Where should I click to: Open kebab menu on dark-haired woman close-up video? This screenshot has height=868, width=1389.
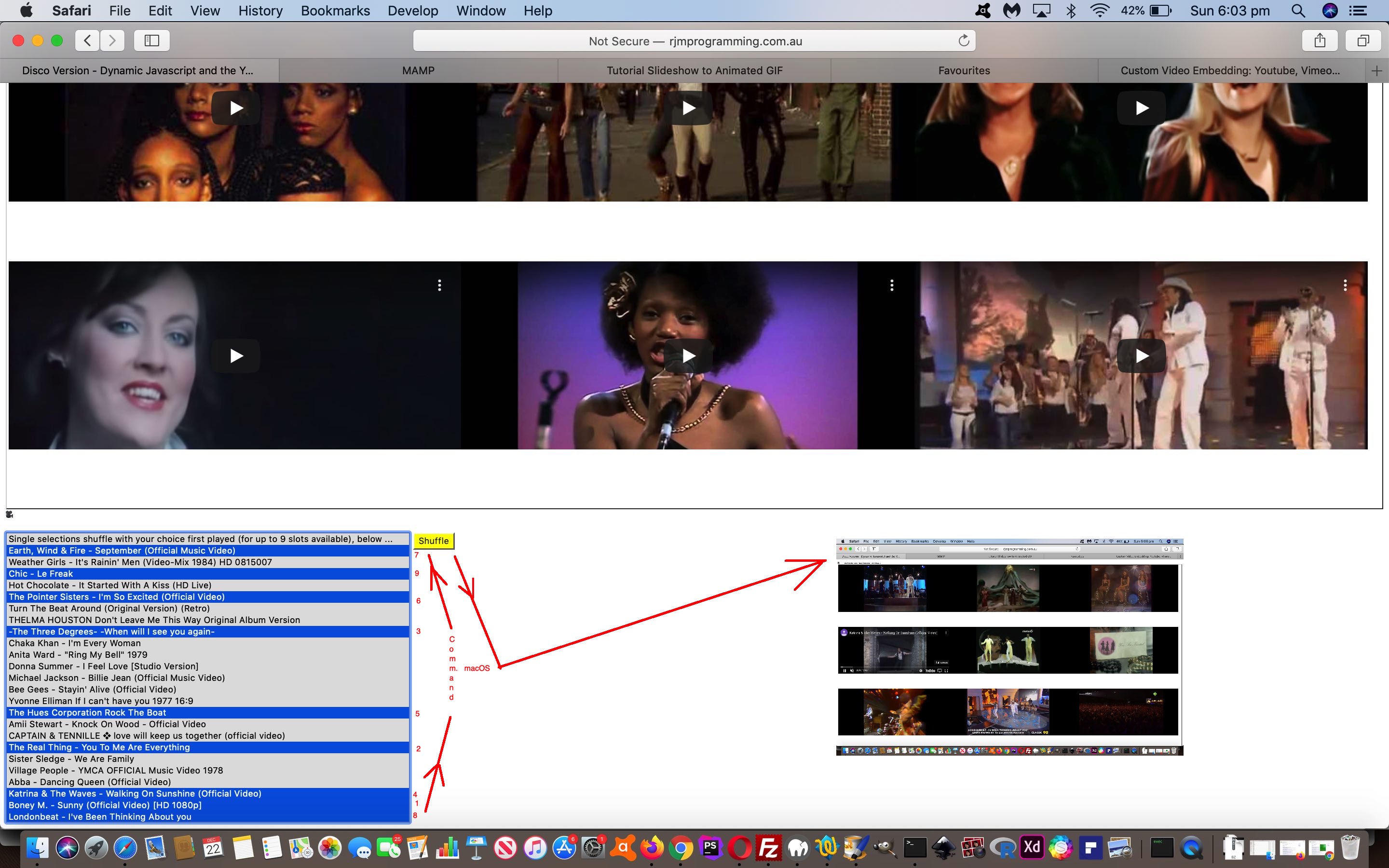[440, 285]
